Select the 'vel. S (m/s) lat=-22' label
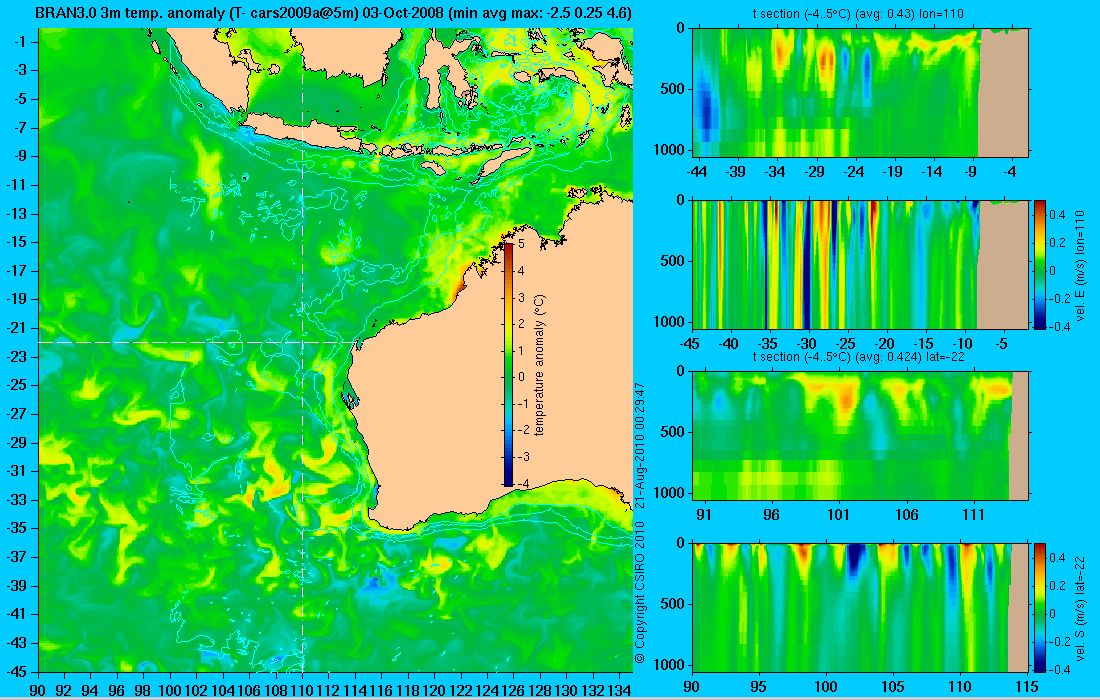The image size is (1100, 700). (1081, 607)
